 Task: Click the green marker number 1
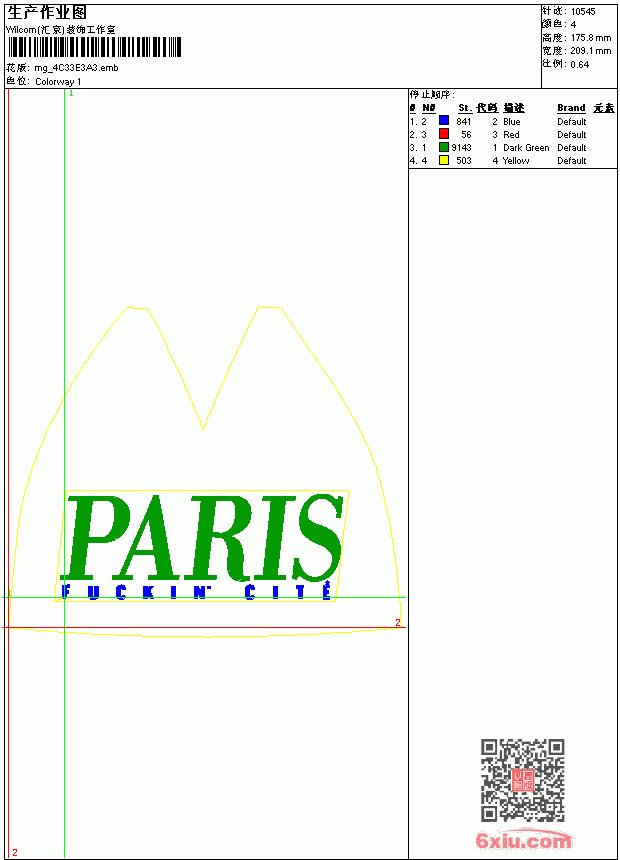[x=71, y=93]
